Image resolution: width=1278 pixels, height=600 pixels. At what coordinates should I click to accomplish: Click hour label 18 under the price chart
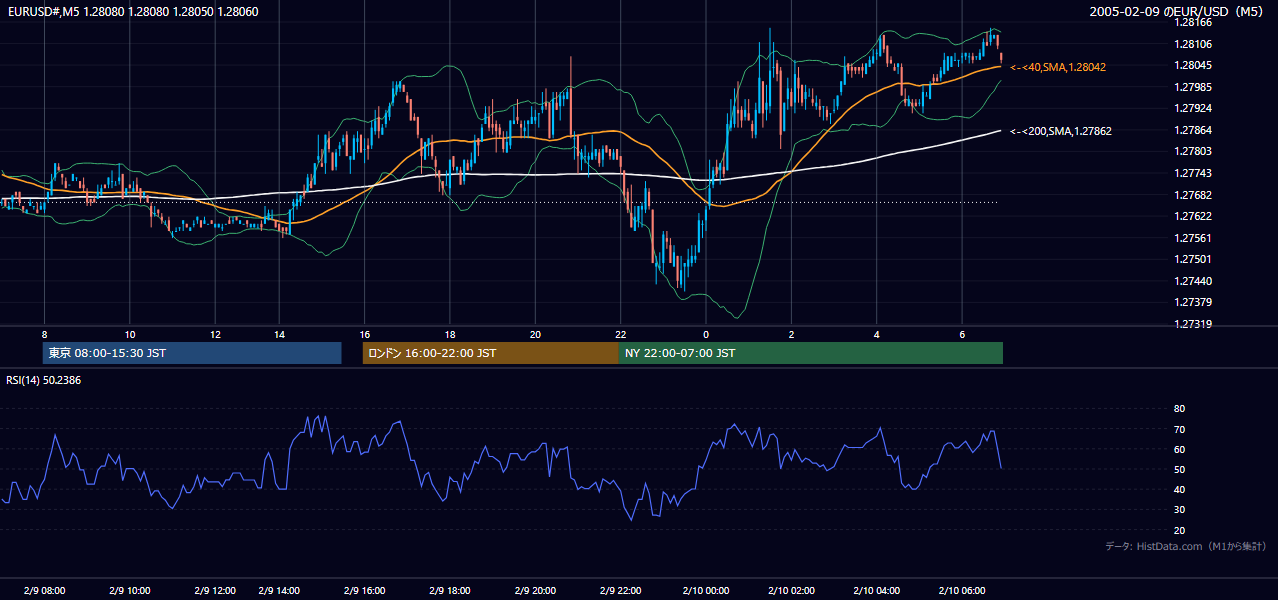tap(450, 334)
